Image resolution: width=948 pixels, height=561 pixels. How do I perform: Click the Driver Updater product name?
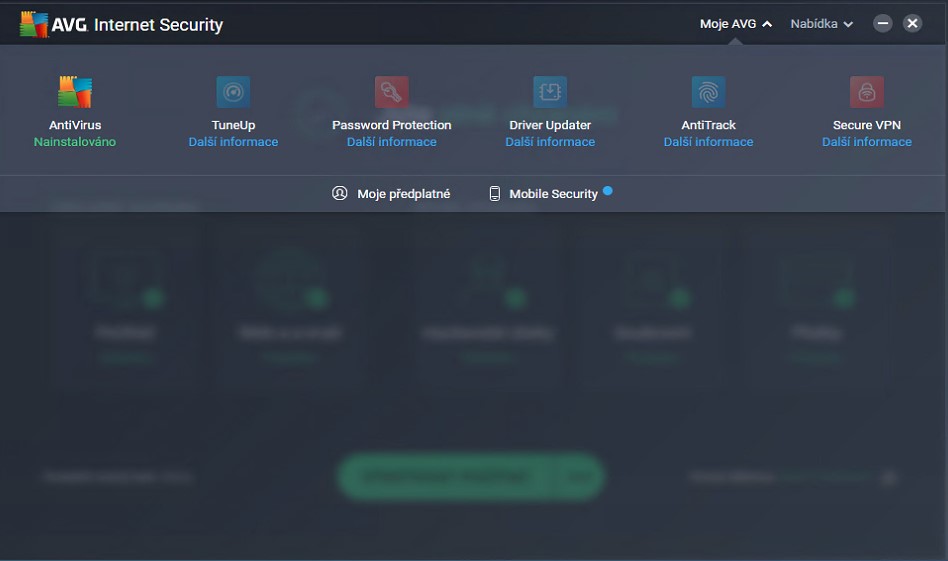(550, 125)
